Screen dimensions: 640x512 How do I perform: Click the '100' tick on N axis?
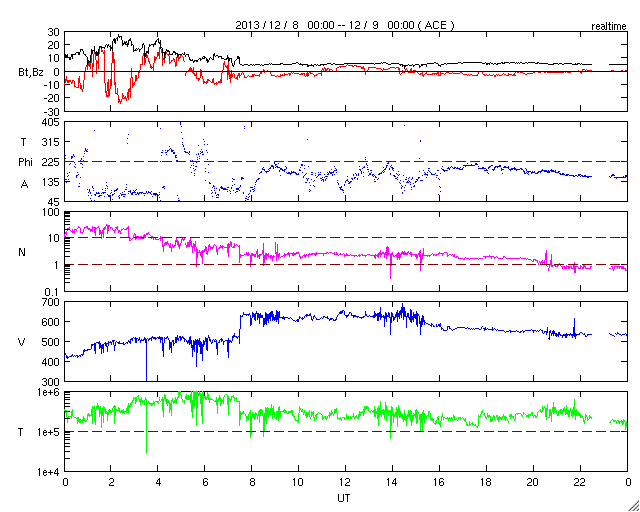(51, 213)
